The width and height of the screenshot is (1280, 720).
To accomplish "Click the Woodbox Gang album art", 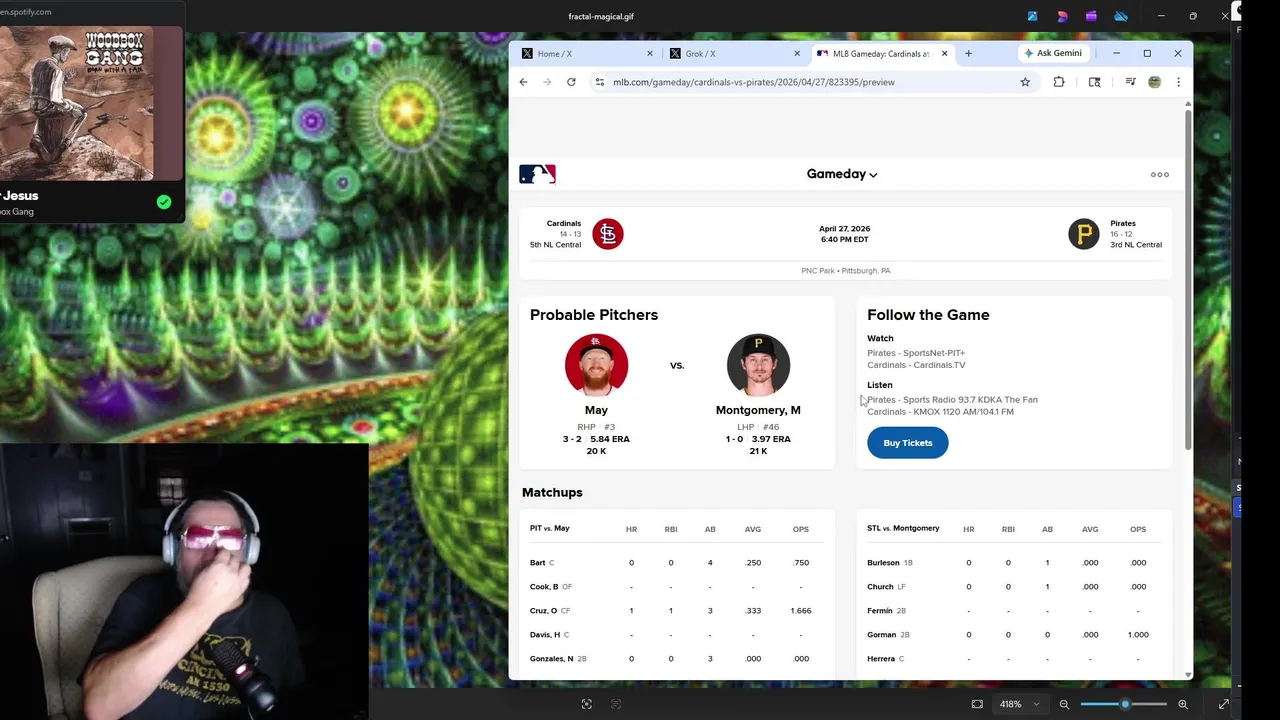I will point(77,103).
